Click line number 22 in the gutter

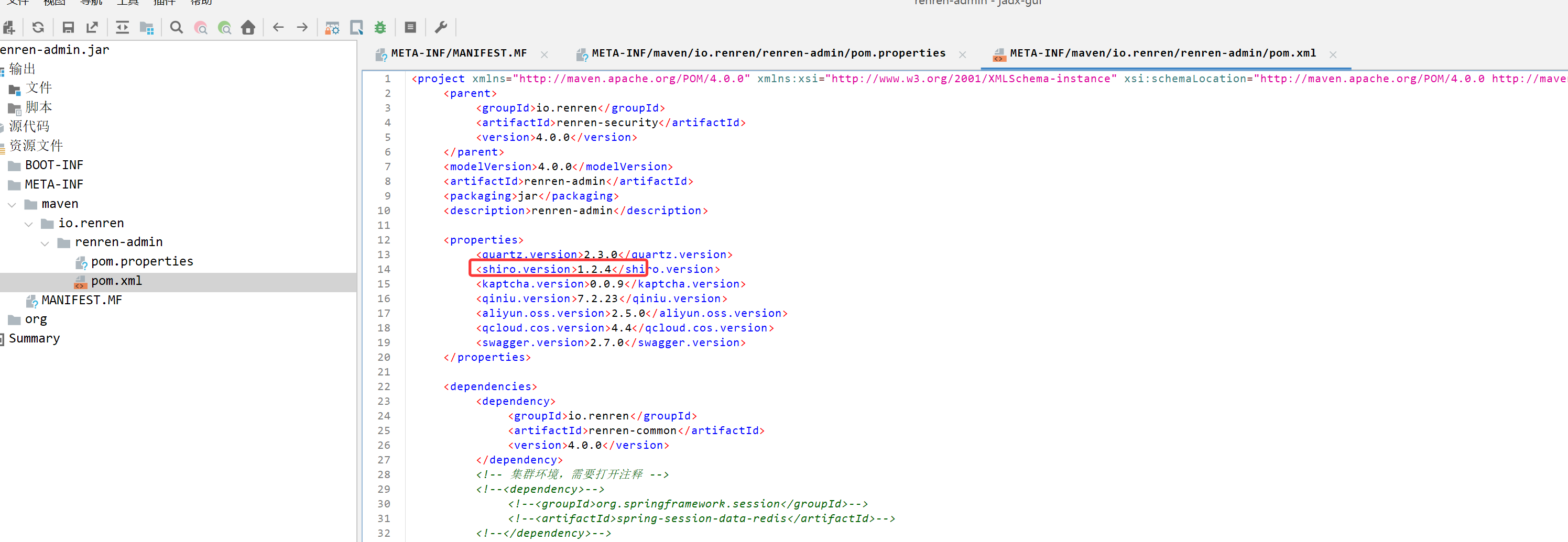(x=384, y=387)
